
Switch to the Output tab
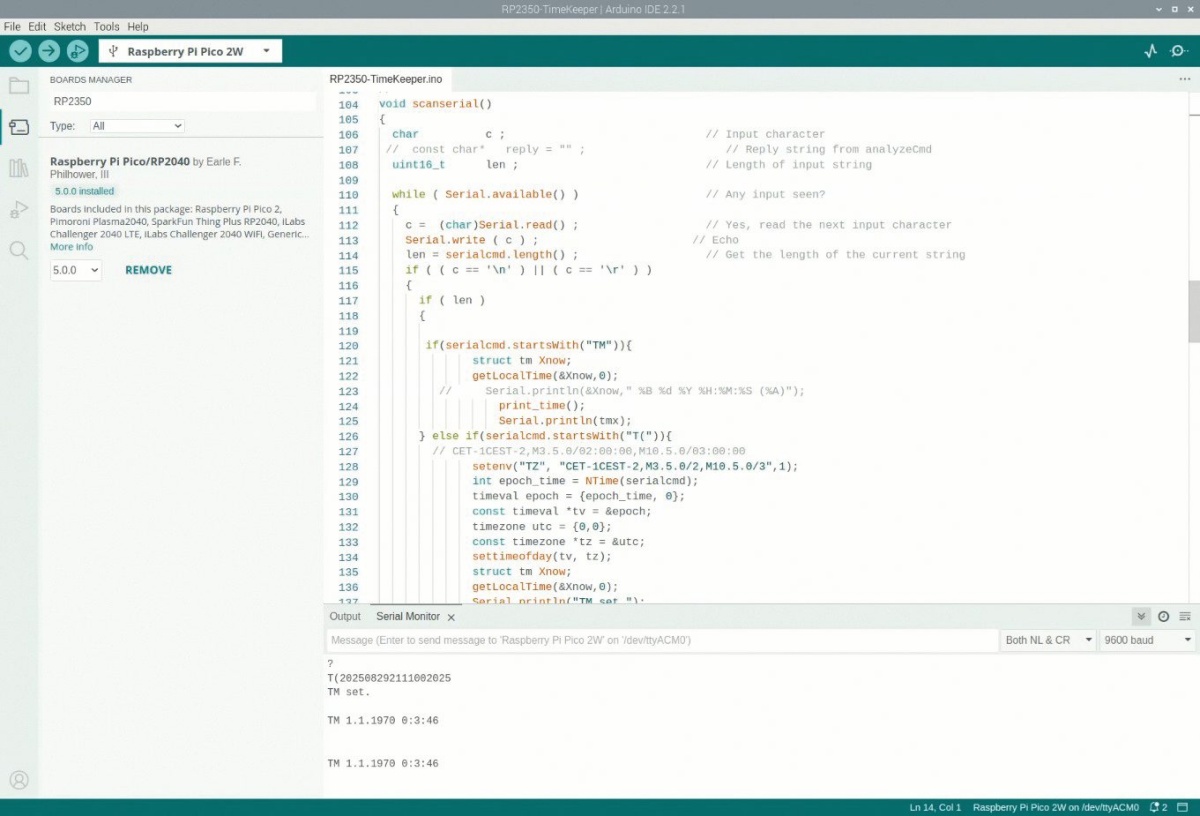pos(345,617)
